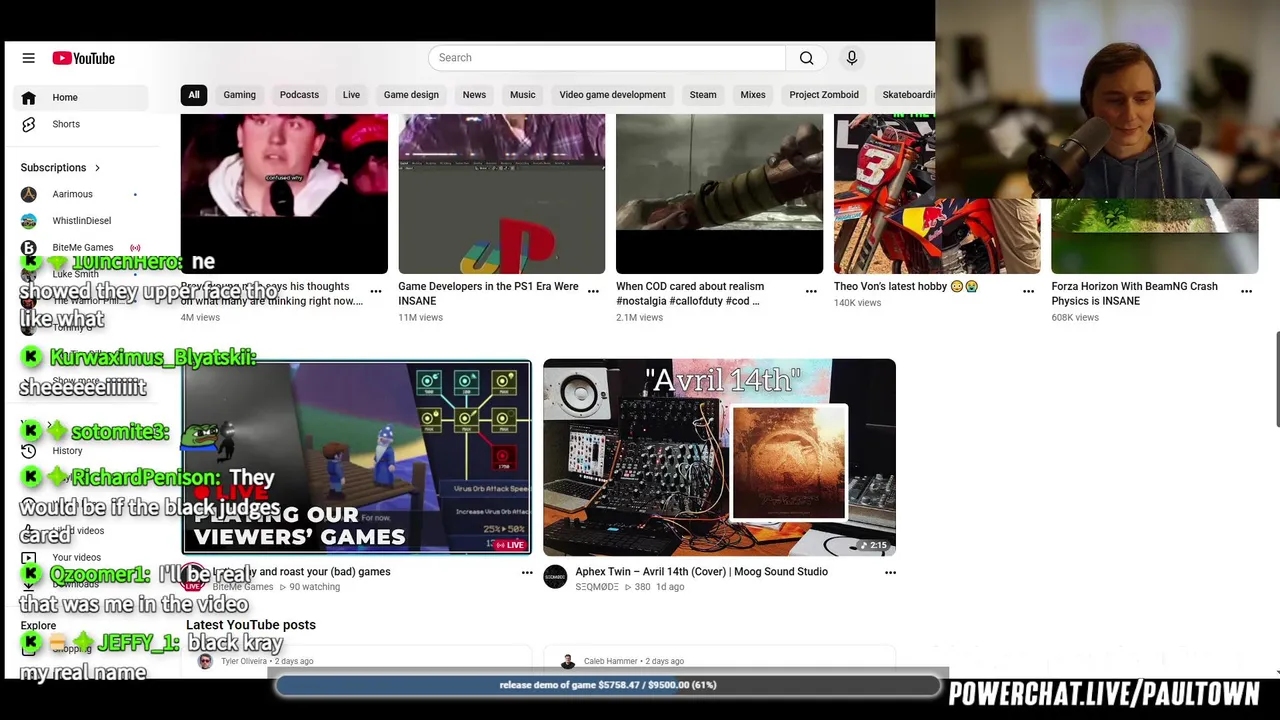Select the All filter chip
The width and height of the screenshot is (1280, 720).
pyautogui.click(x=194, y=95)
